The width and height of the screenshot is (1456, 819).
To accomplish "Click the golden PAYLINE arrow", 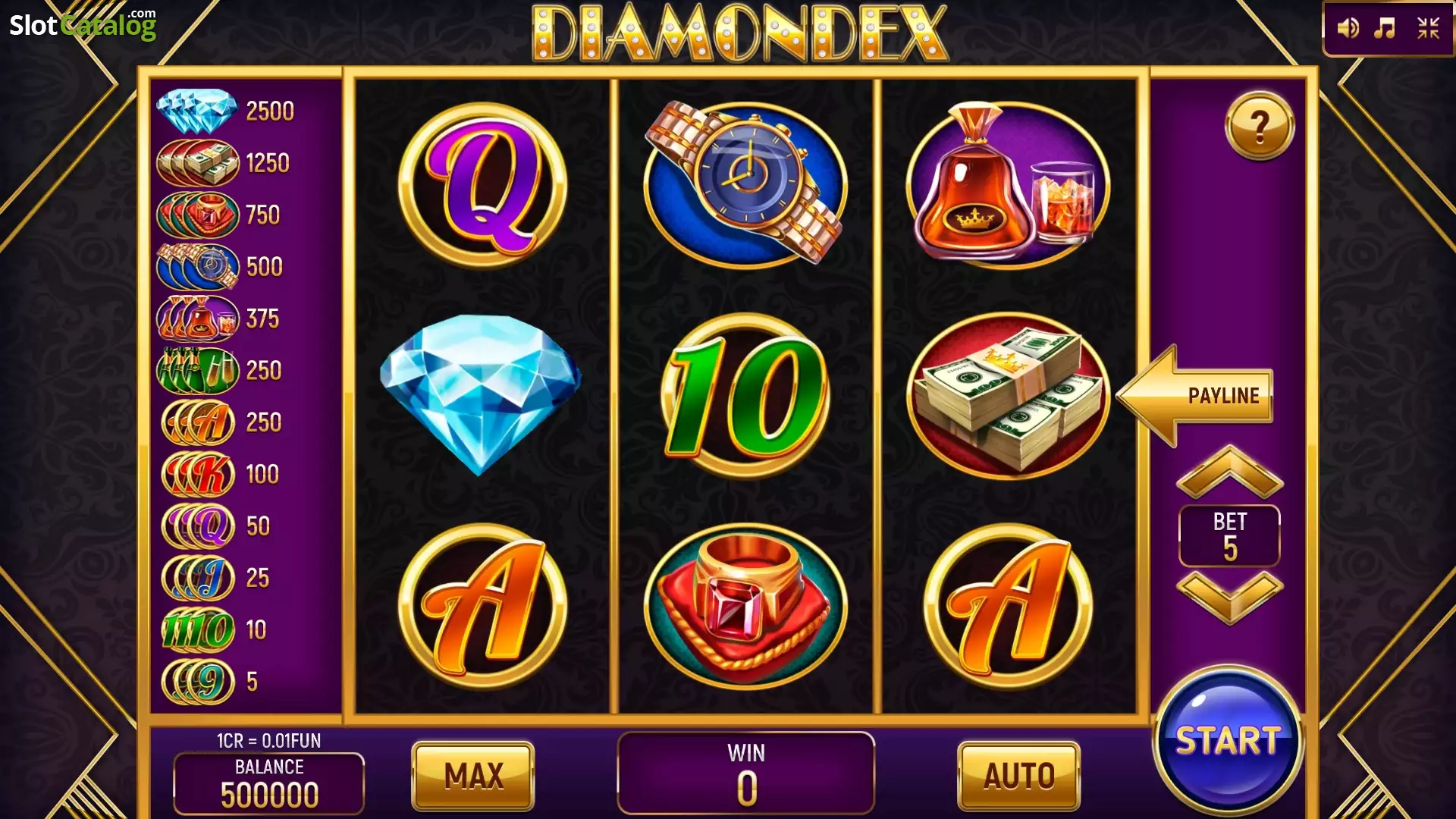I will coord(1194,396).
